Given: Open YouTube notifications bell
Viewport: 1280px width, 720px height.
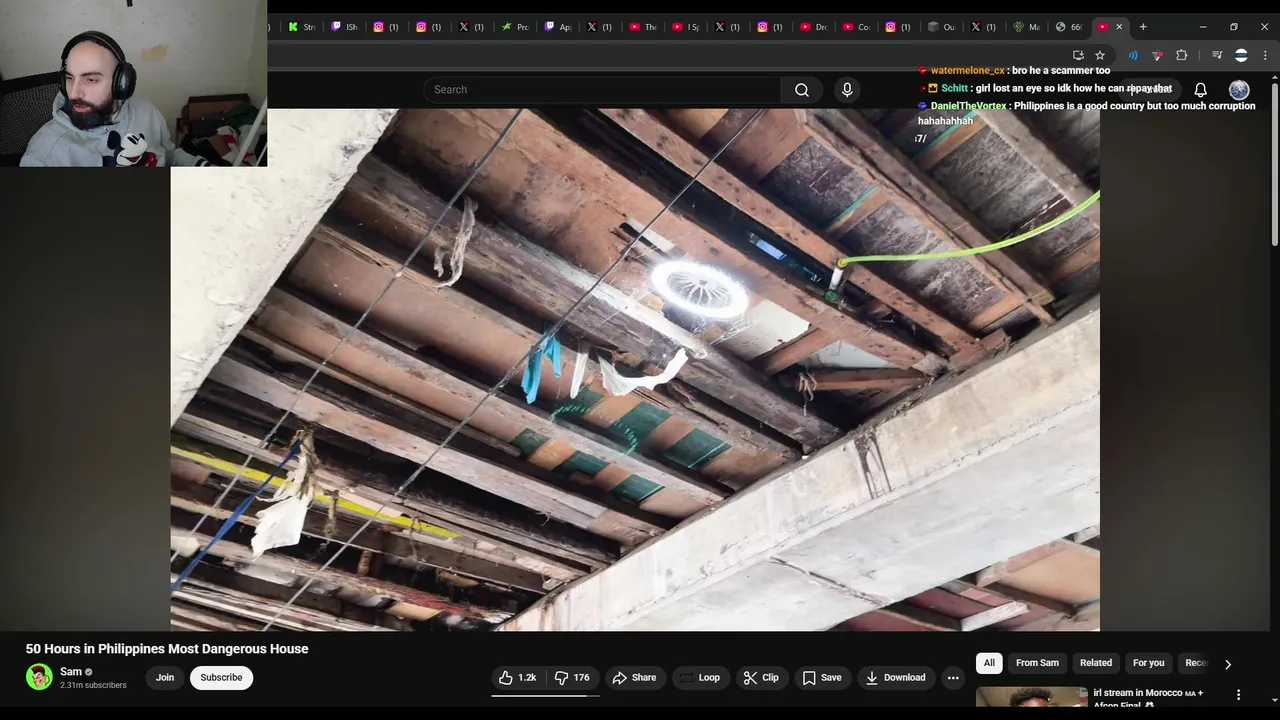Looking at the screenshot, I should [x=1200, y=90].
